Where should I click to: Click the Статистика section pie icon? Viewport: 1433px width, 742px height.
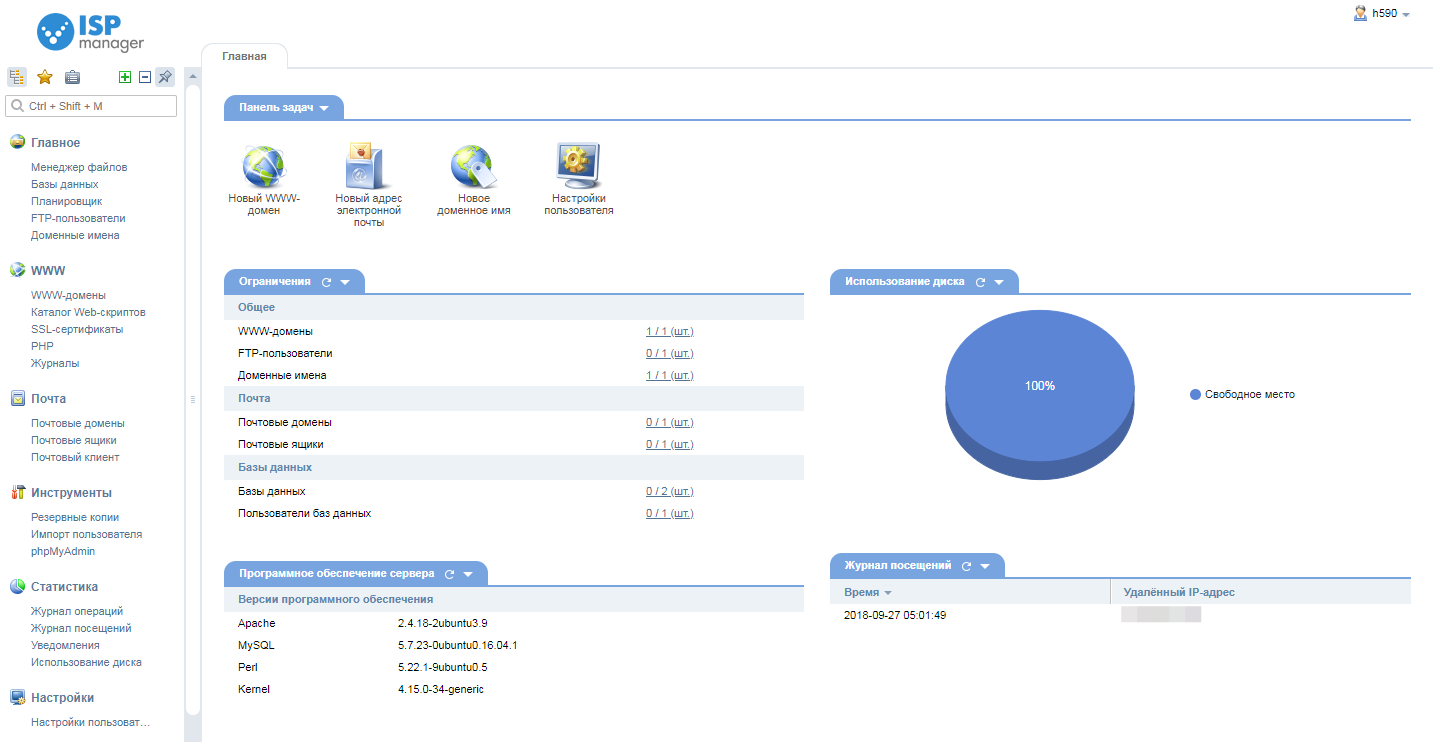tap(17, 586)
